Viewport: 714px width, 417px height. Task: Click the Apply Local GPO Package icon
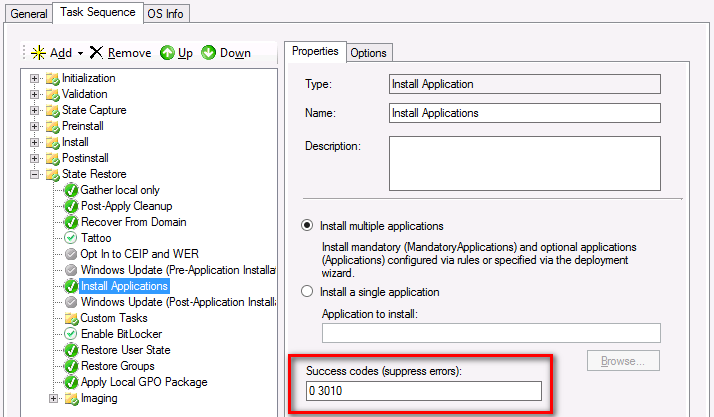pyautogui.click(x=71, y=382)
